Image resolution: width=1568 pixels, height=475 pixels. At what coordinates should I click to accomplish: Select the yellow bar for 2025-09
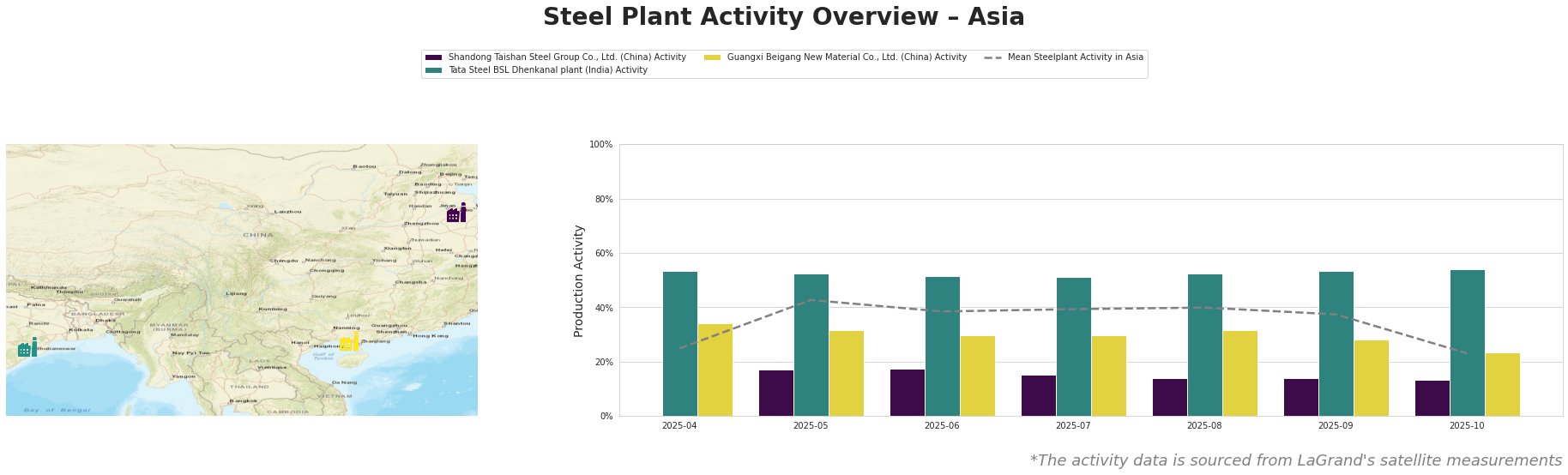(1371, 378)
